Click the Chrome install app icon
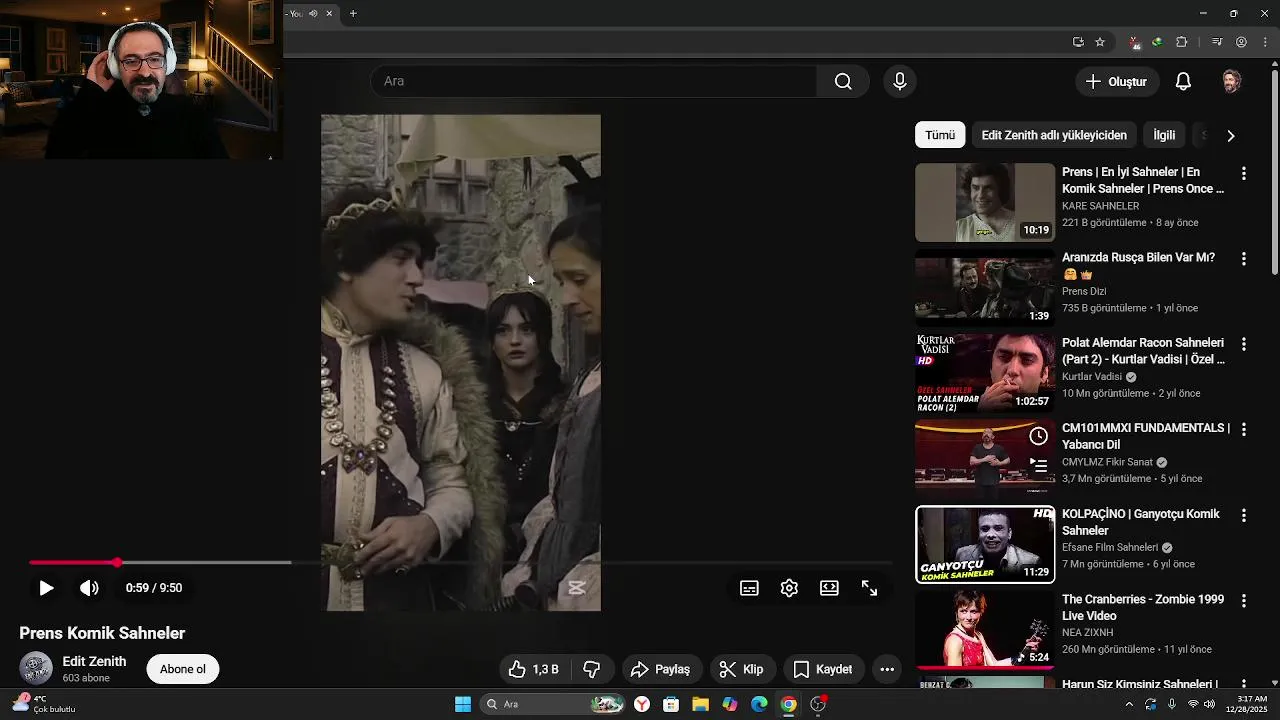This screenshot has width=1280, height=720. click(1078, 42)
